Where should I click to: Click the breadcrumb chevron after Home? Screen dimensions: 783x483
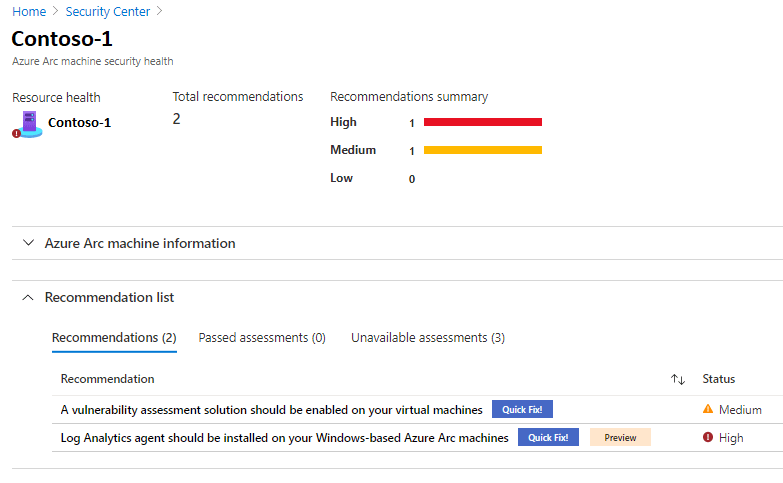pyautogui.click(x=55, y=11)
